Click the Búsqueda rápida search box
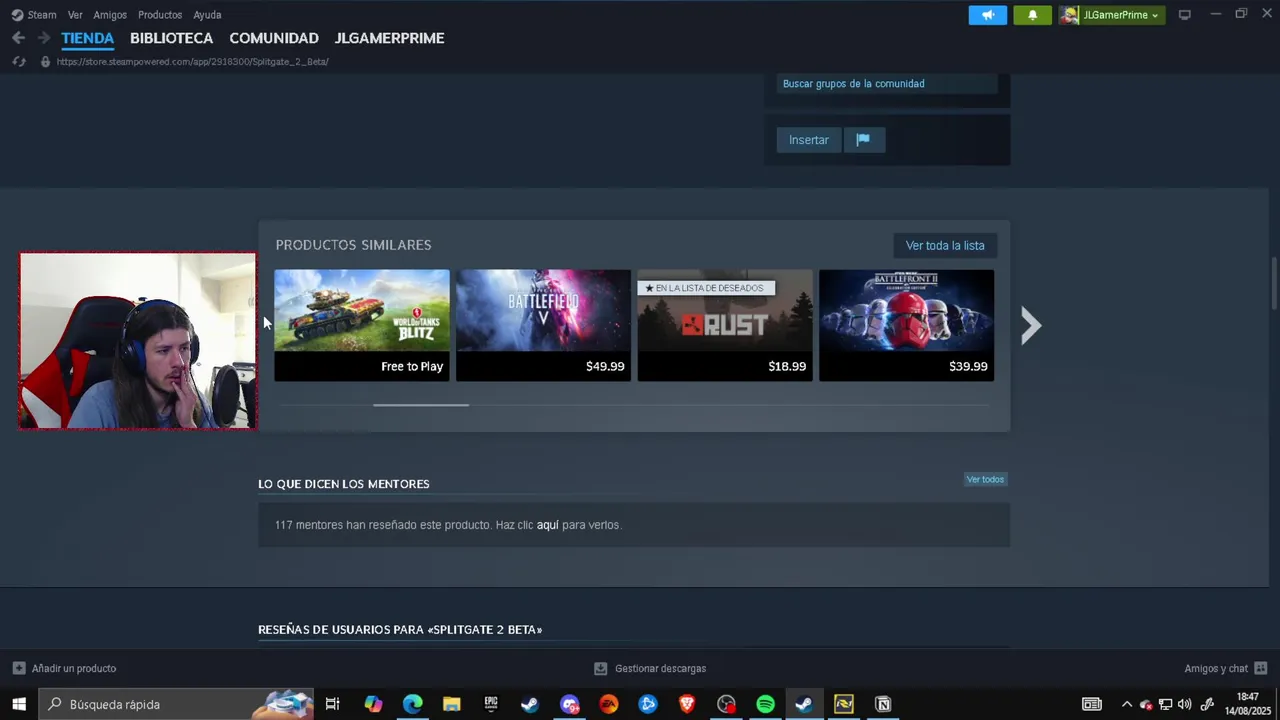Screen dimensions: 1280x720 coord(176,704)
